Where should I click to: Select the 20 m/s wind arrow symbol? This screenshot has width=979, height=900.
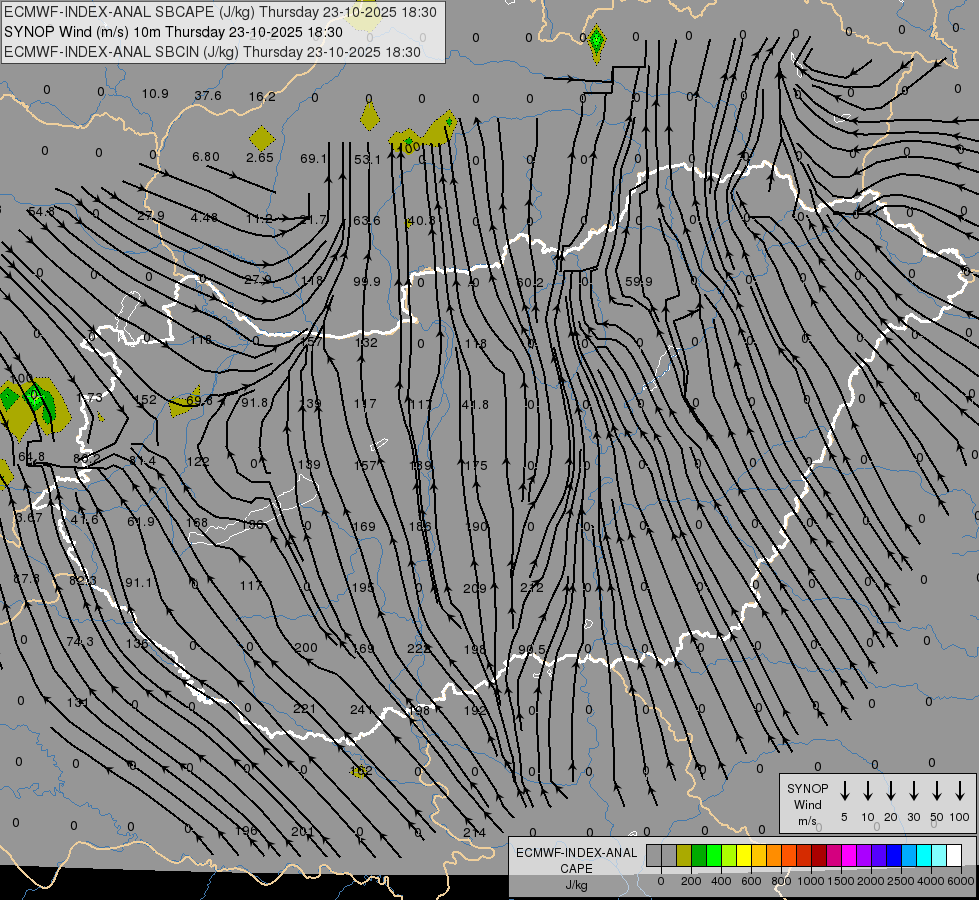click(891, 791)
